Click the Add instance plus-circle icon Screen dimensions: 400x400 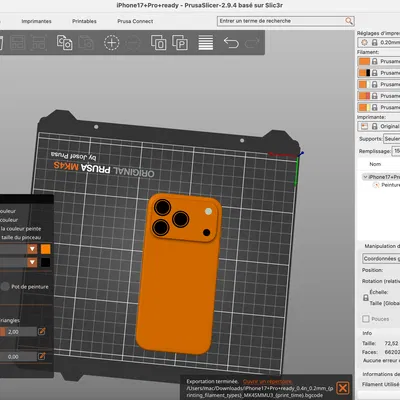[111, 43]
